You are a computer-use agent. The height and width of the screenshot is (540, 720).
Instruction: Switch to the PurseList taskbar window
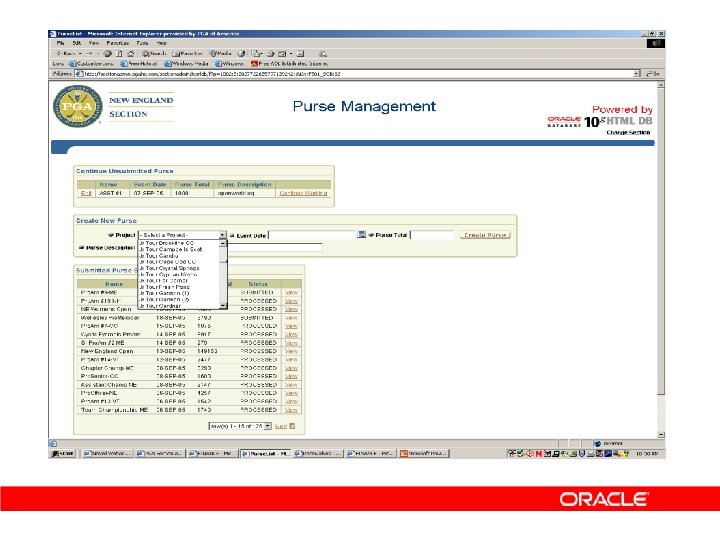(265, 454)
